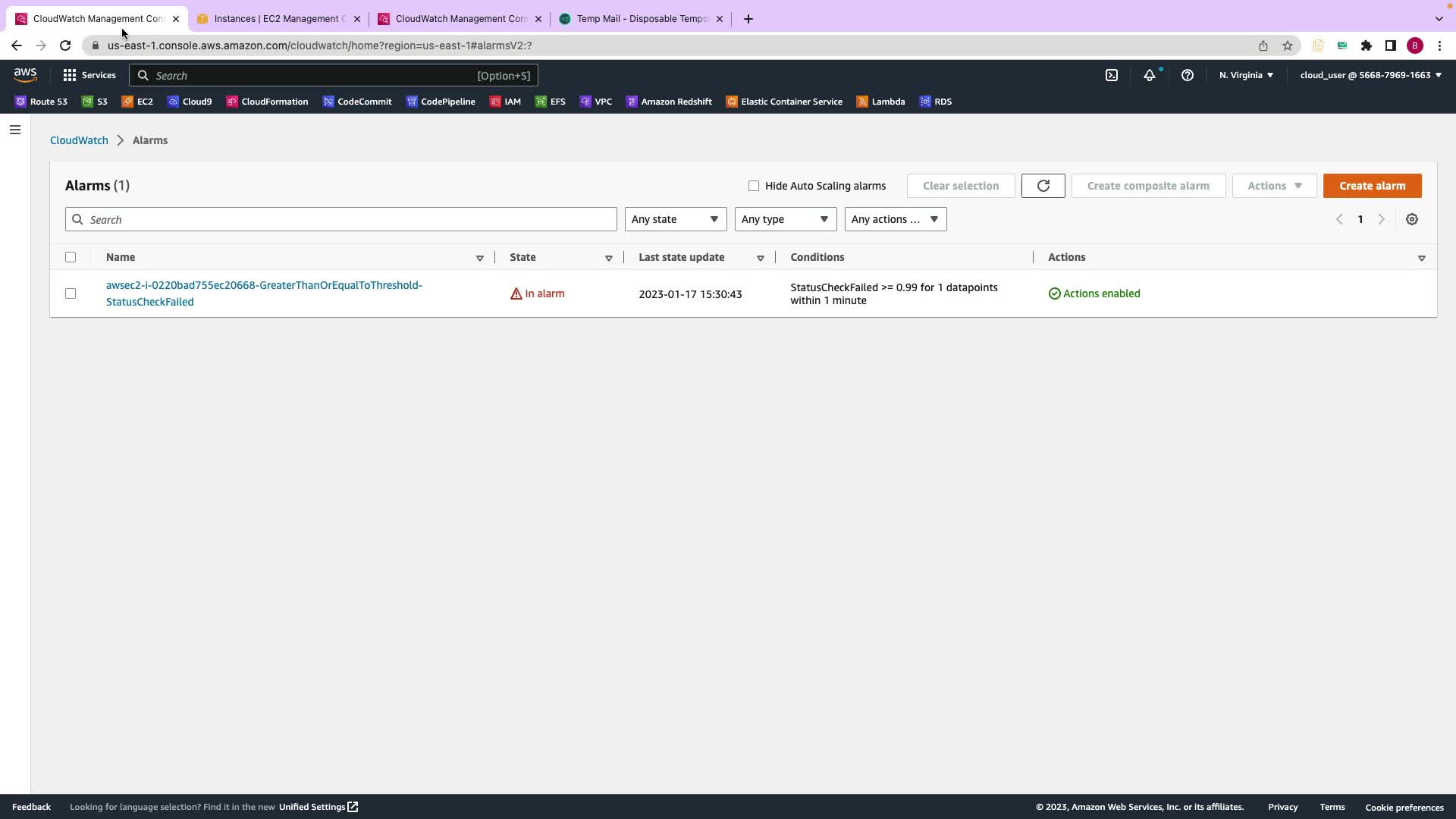Viewport: 1456px width, 819px height.
Task: Expand the Any state filter
Action: point(675,219)
